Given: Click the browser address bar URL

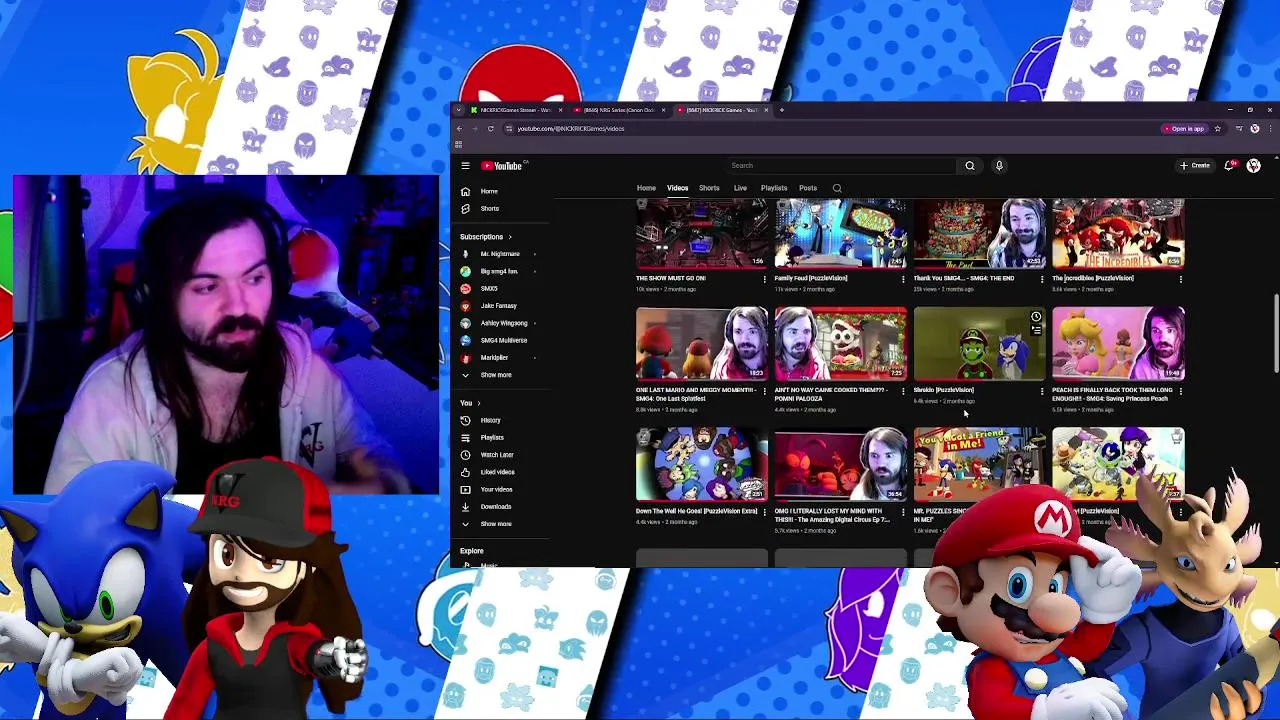Looking at the screenshot, I should coord(571,129).
